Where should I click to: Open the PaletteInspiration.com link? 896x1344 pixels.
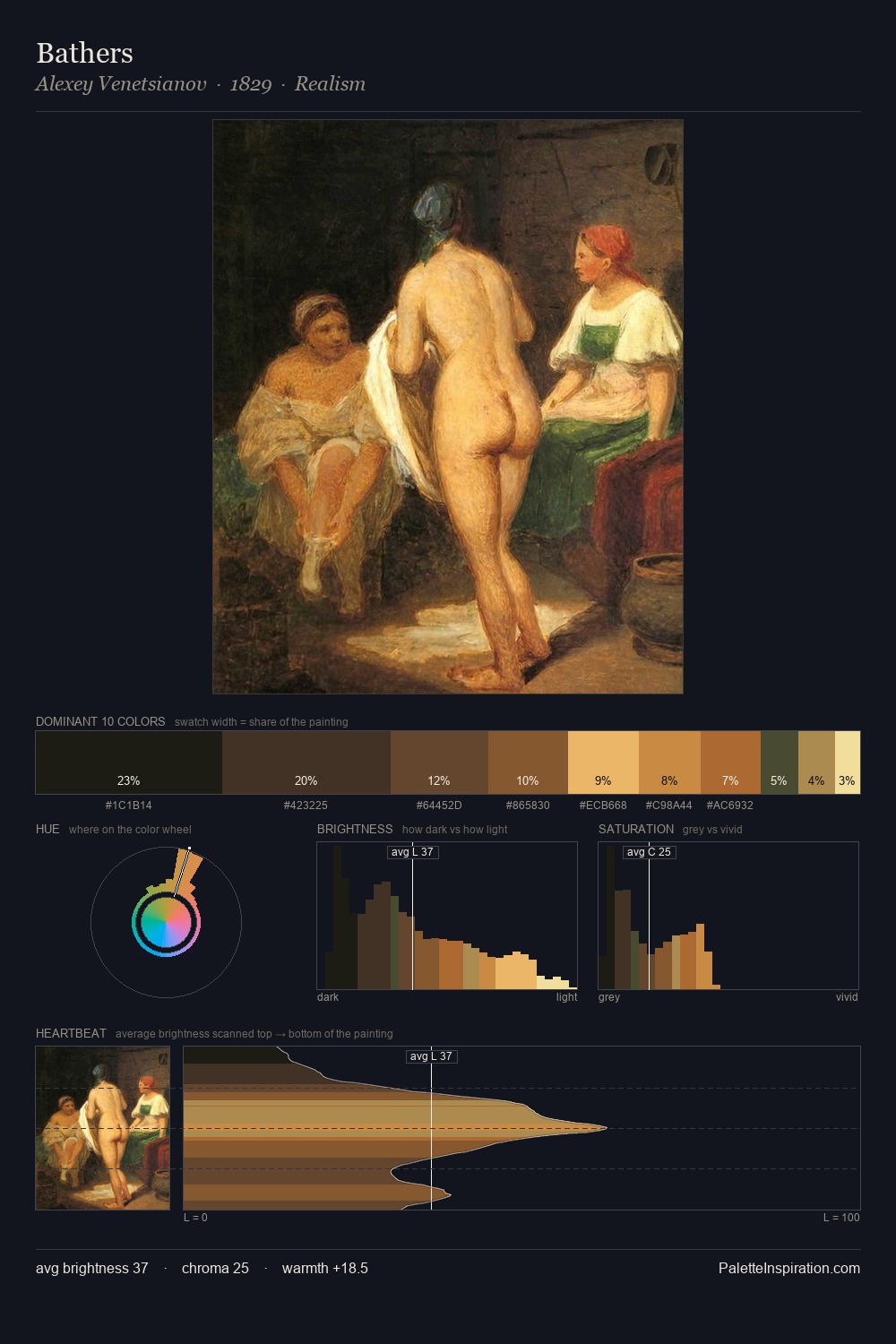789,1269
